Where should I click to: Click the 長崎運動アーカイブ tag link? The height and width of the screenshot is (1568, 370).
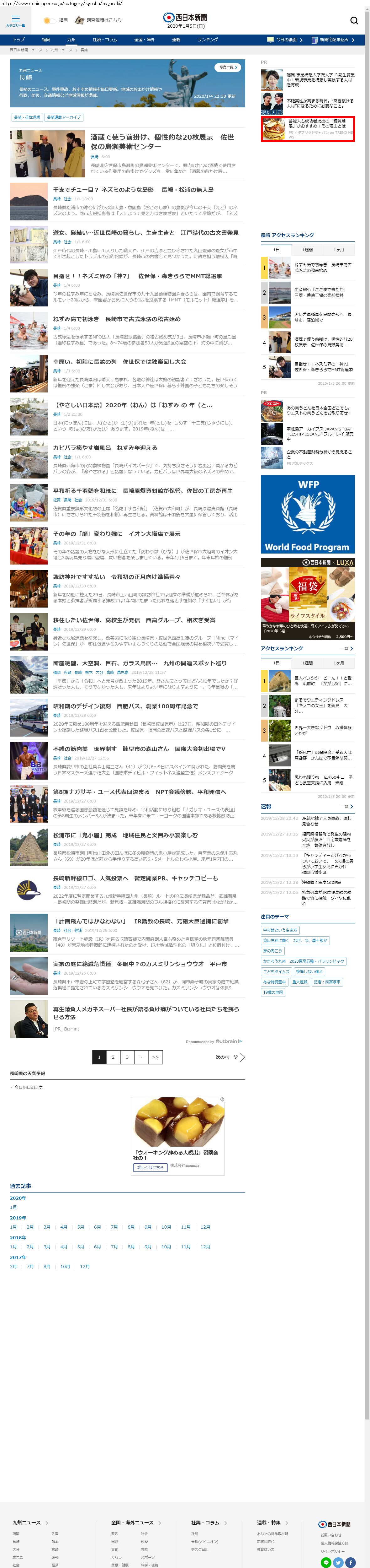[63, 117]
